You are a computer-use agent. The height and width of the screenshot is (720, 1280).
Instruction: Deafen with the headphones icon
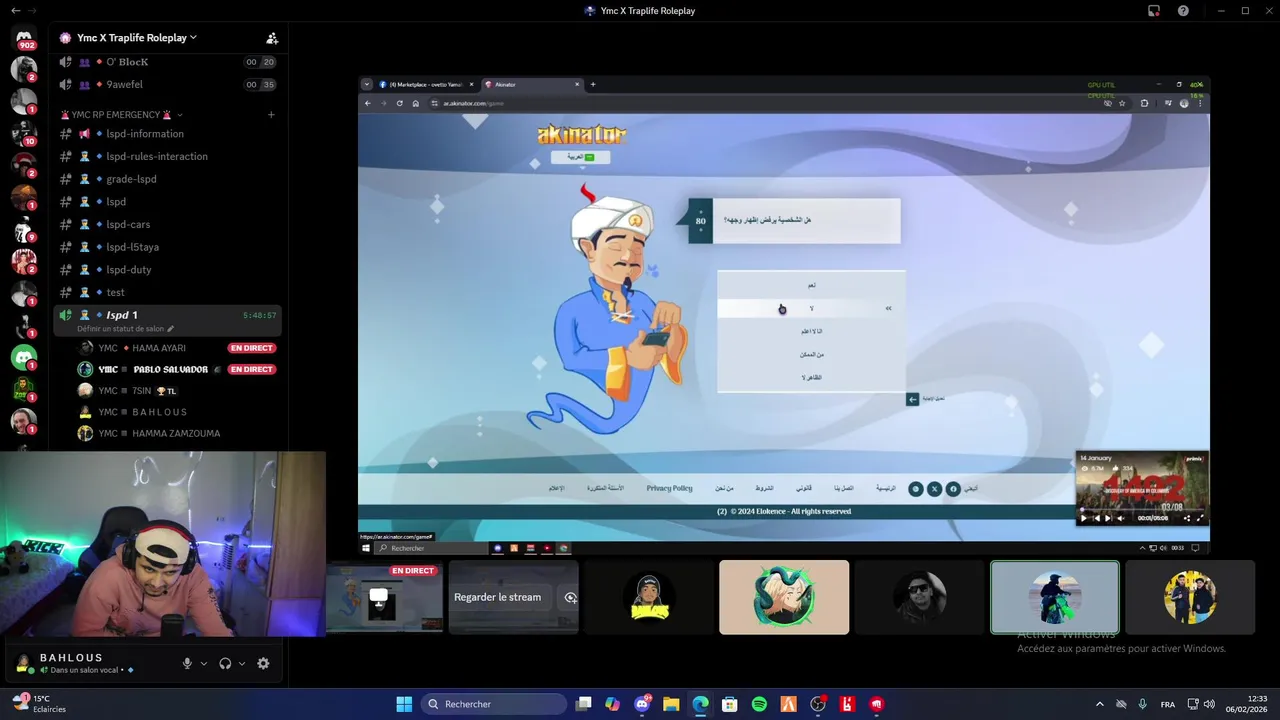[x=225, y=663]
